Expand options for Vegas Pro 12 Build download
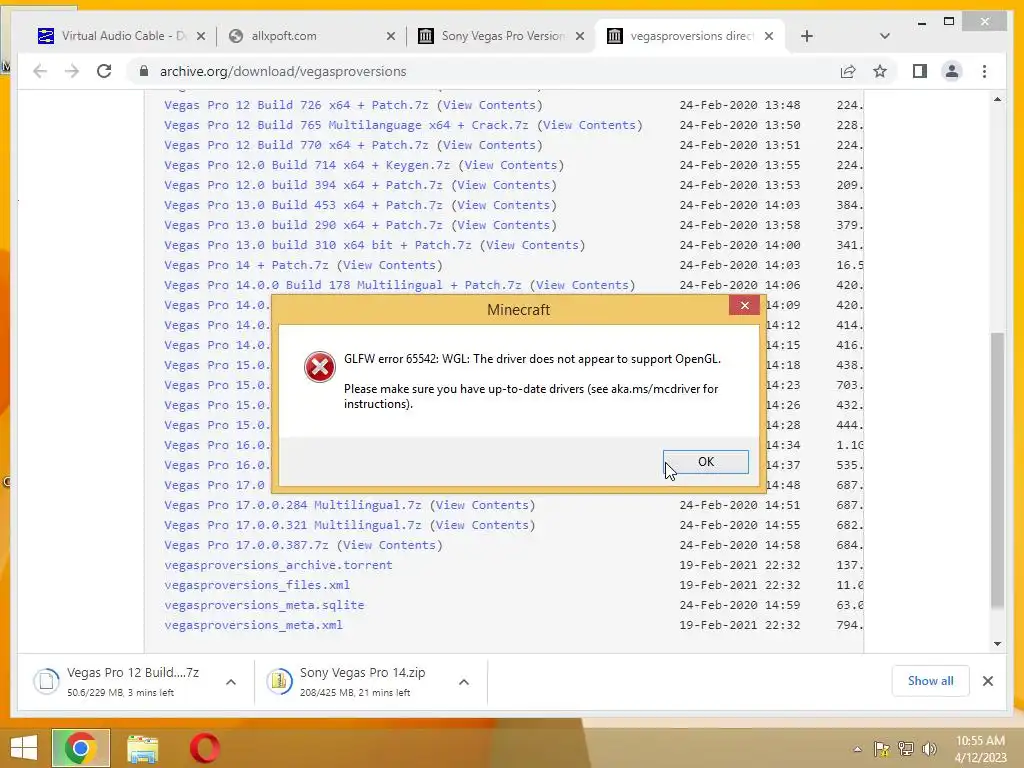Image resolution: width=1024 pixels, height=768 pixels. [231, 682]
